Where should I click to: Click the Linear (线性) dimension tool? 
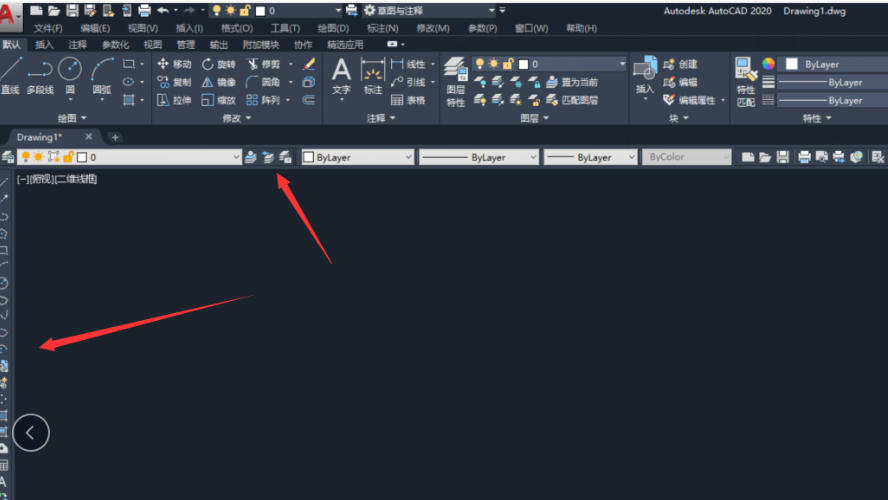coord(408,64)
